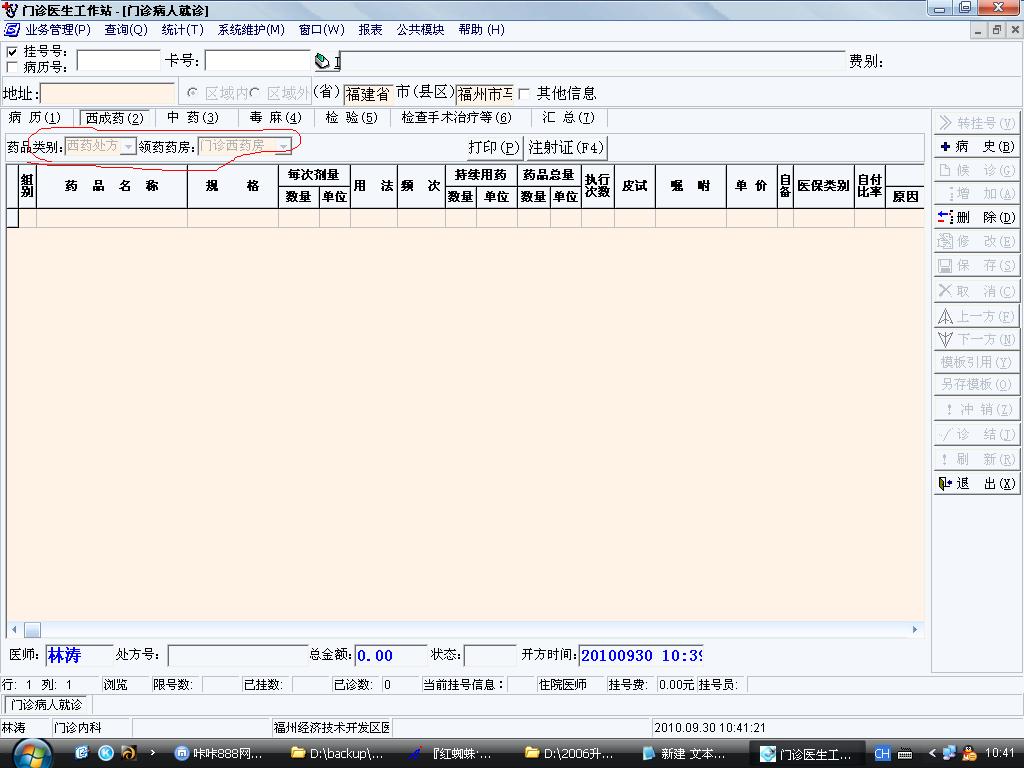Switch to the 中药(3) tab

tap(193, 118)
